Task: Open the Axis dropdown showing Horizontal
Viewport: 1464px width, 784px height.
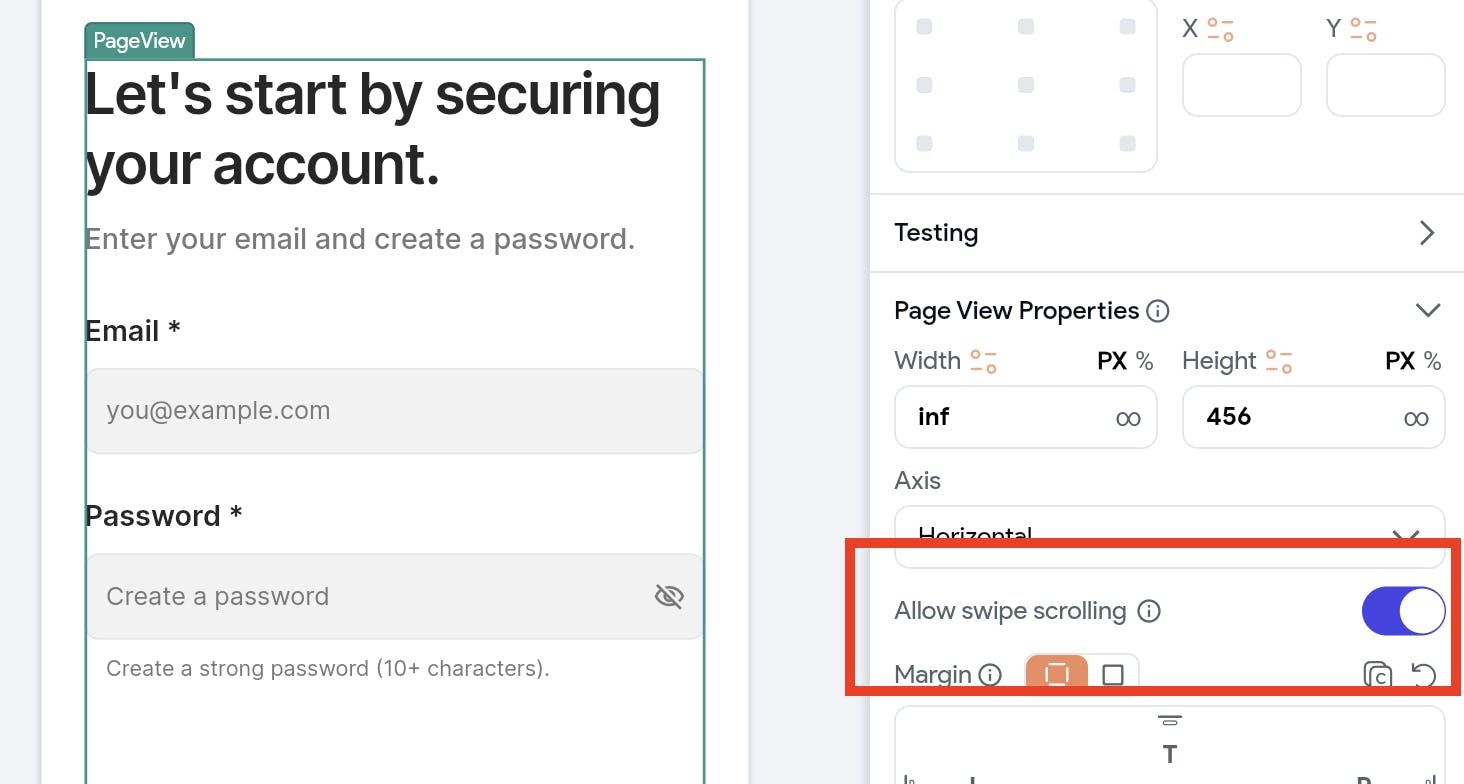Action: [x=1169, y=537]
